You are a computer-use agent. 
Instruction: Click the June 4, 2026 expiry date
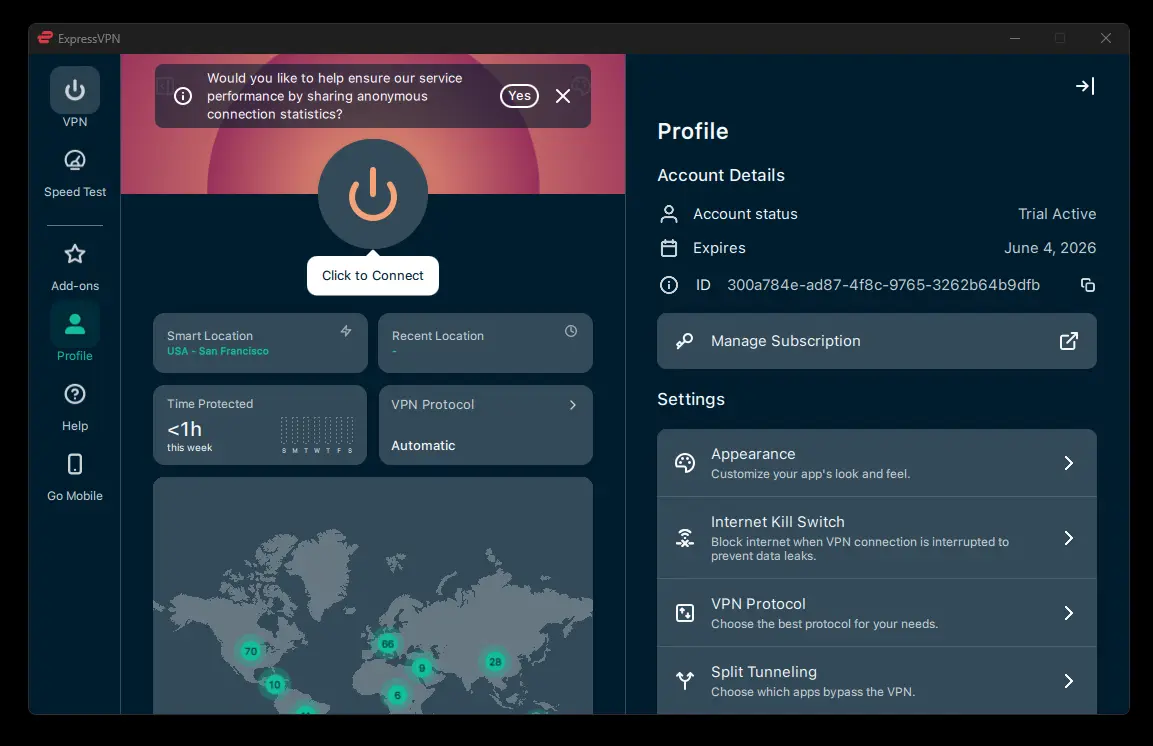[1050, 248]
